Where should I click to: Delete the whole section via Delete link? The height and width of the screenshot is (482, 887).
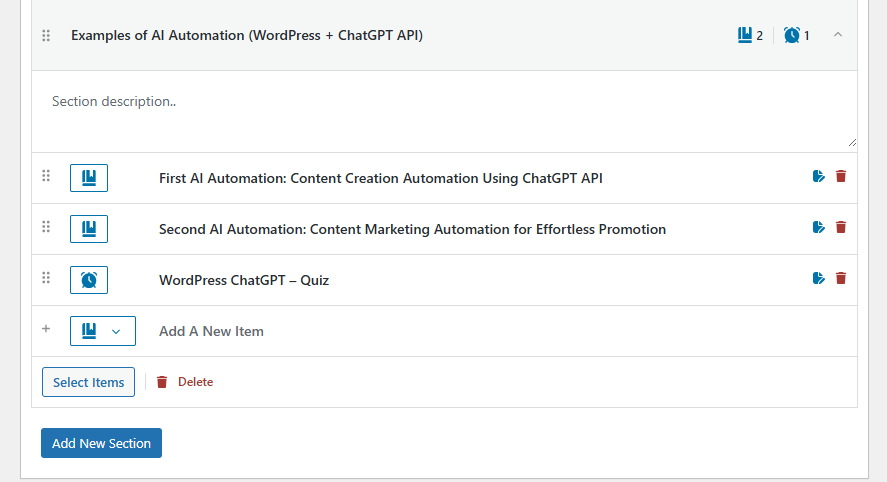point(185,382)
